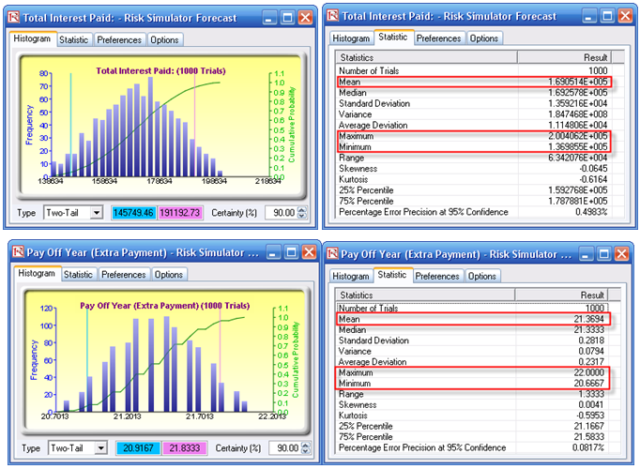Screen dimensions: 640x469
Task: Select Minimum row showing 20.6667
Action: tap(472, 383)
